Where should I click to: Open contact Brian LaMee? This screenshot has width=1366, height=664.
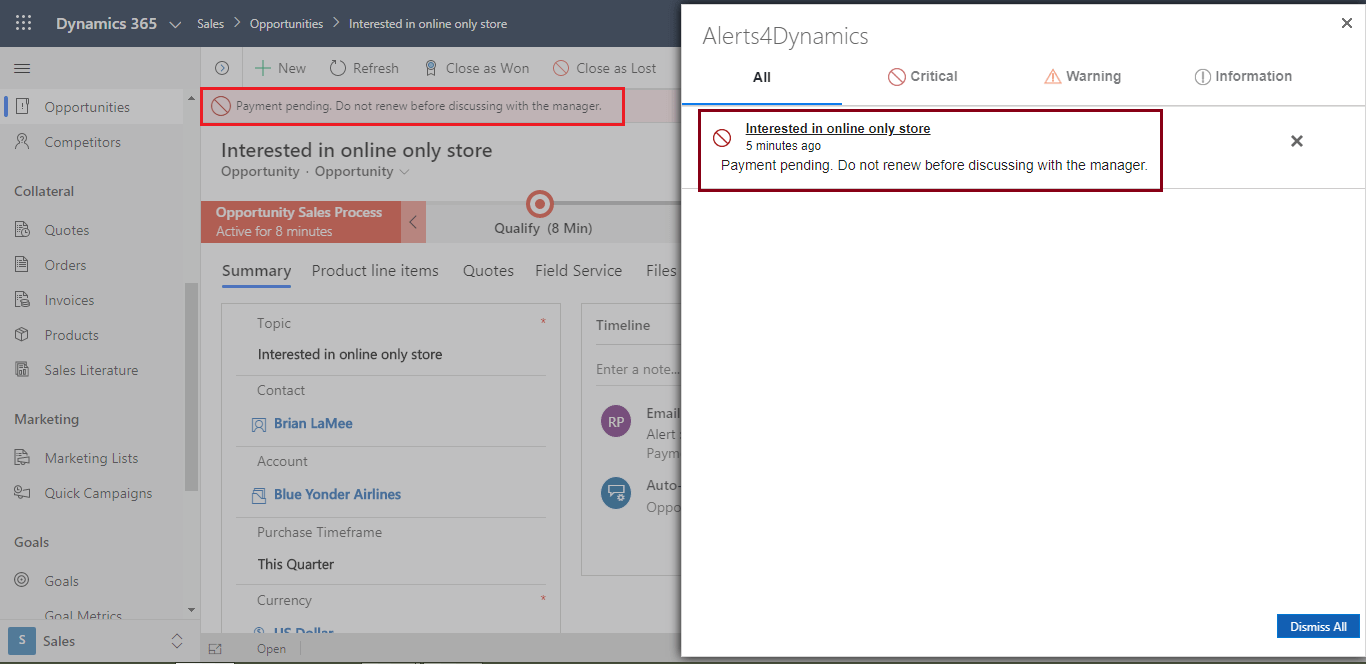coord(312,423)
